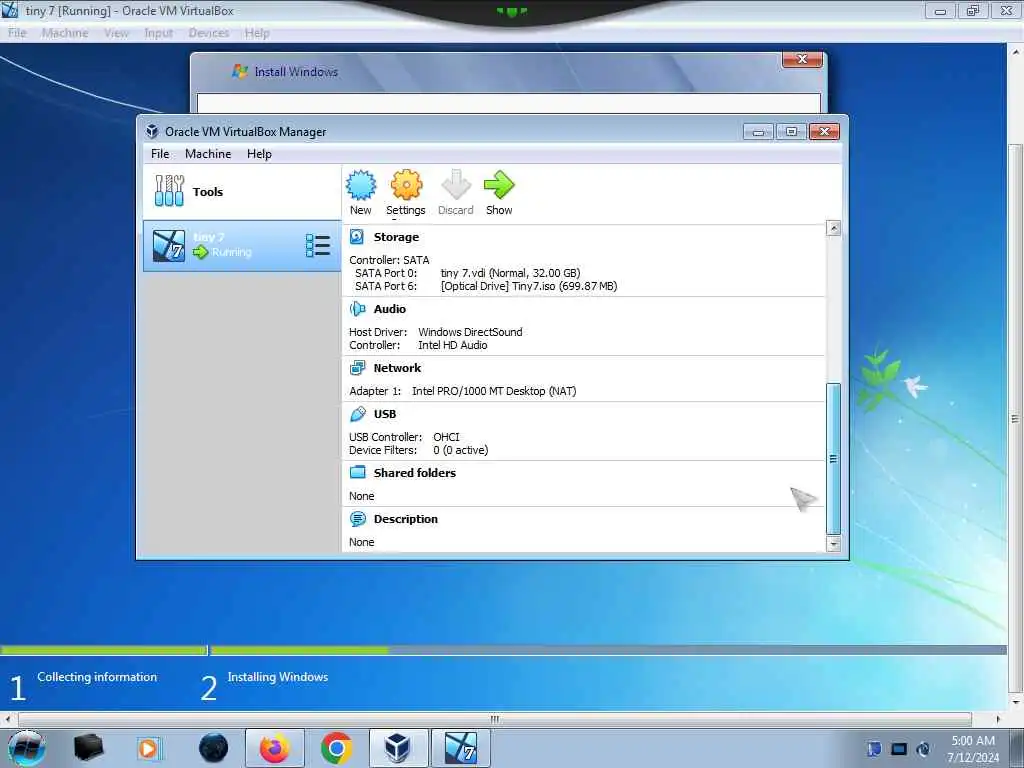
Task: Open the Network section heading
Action: [x=397, y=368]
